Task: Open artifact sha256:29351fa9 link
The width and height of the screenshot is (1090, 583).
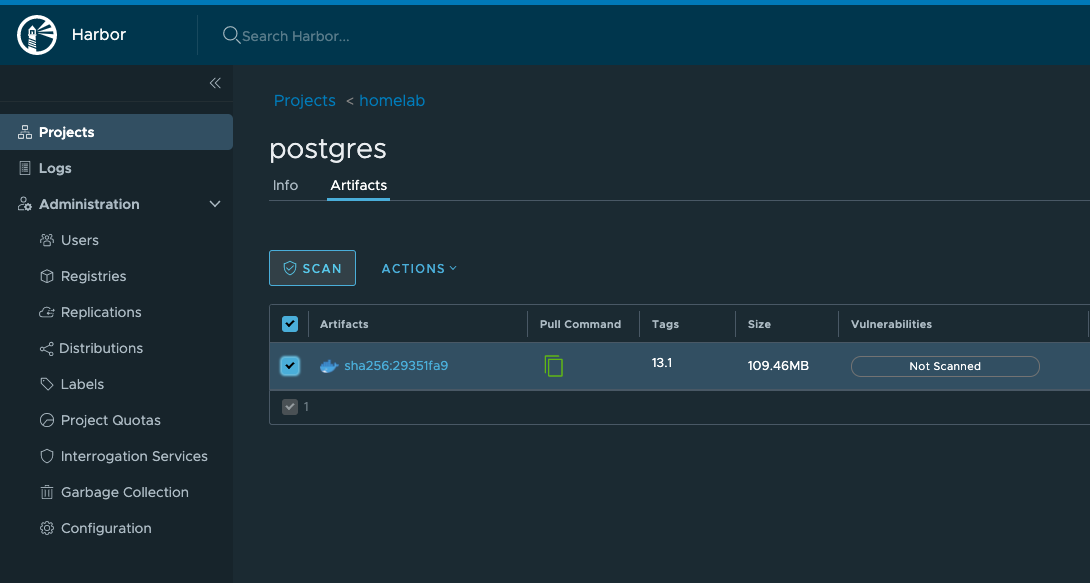Action: (396, 366)
